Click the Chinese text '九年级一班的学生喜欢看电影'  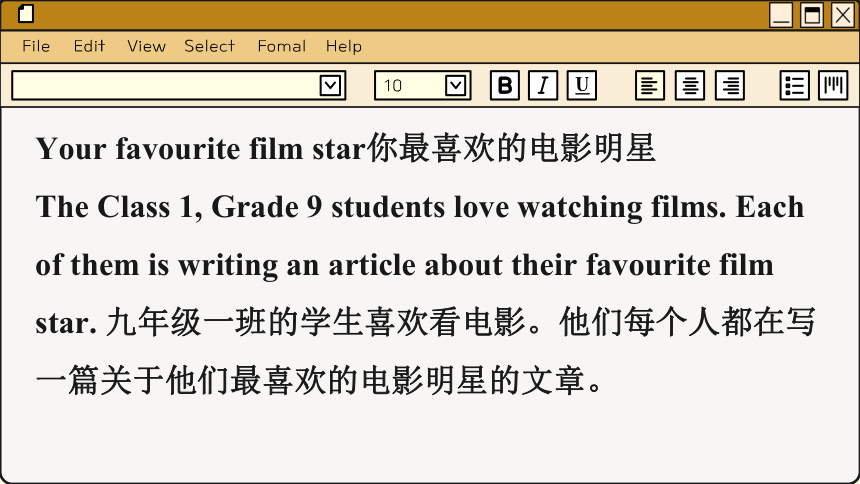click(316, 322)
